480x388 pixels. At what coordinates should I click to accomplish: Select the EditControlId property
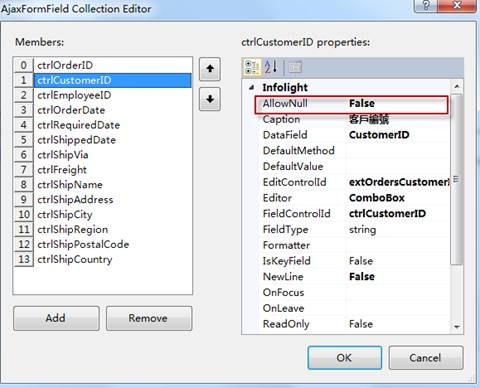(295, 182)
